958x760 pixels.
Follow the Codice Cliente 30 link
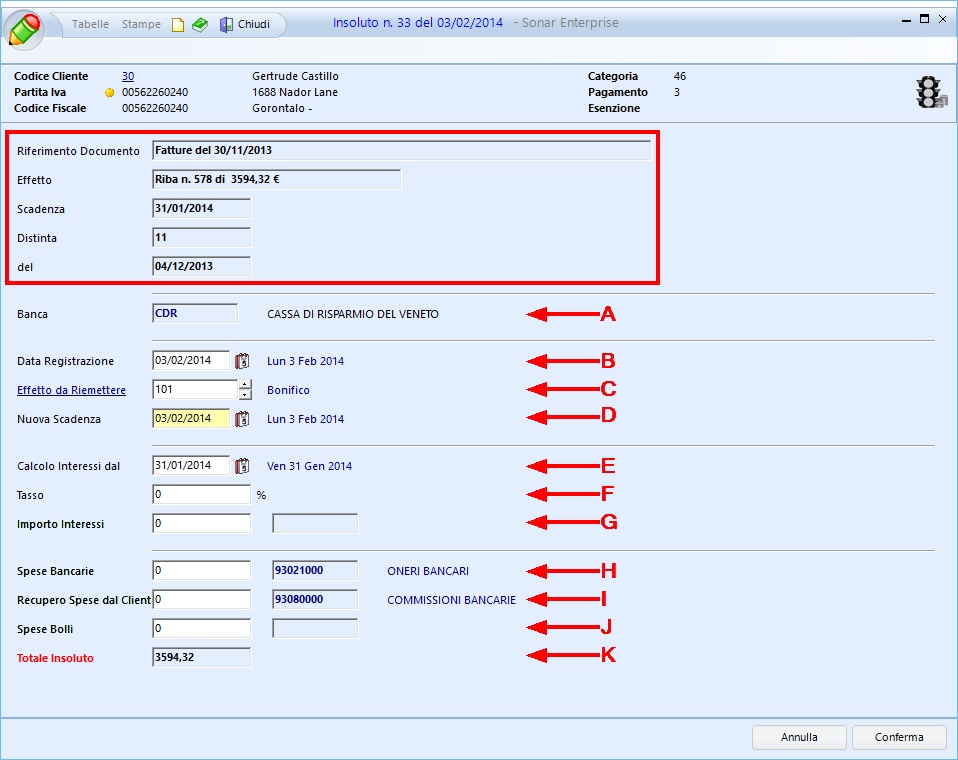point(128,76)
